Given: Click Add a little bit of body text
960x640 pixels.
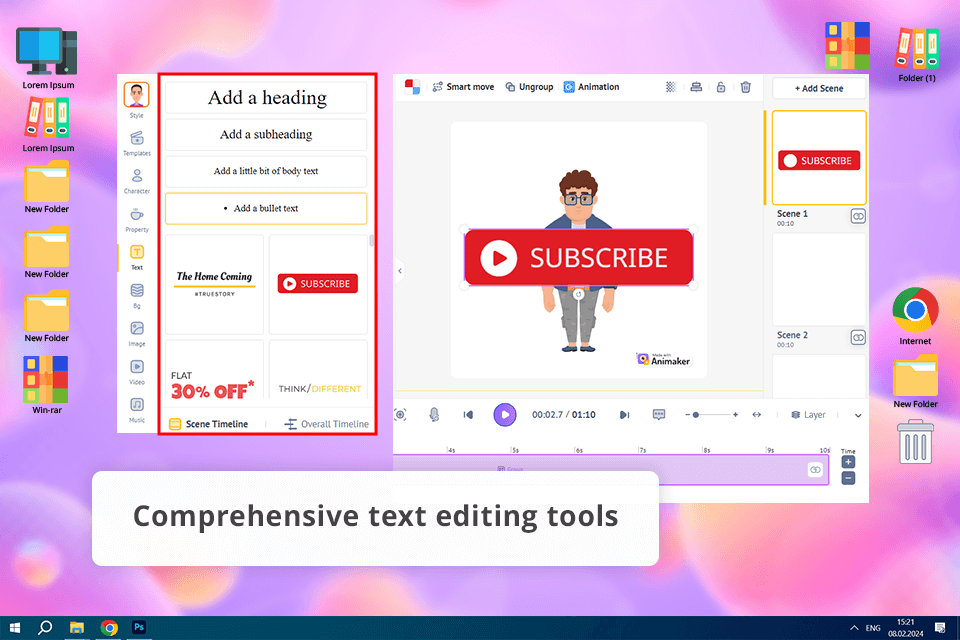Looking at the screenshot, I should [266, 171].
